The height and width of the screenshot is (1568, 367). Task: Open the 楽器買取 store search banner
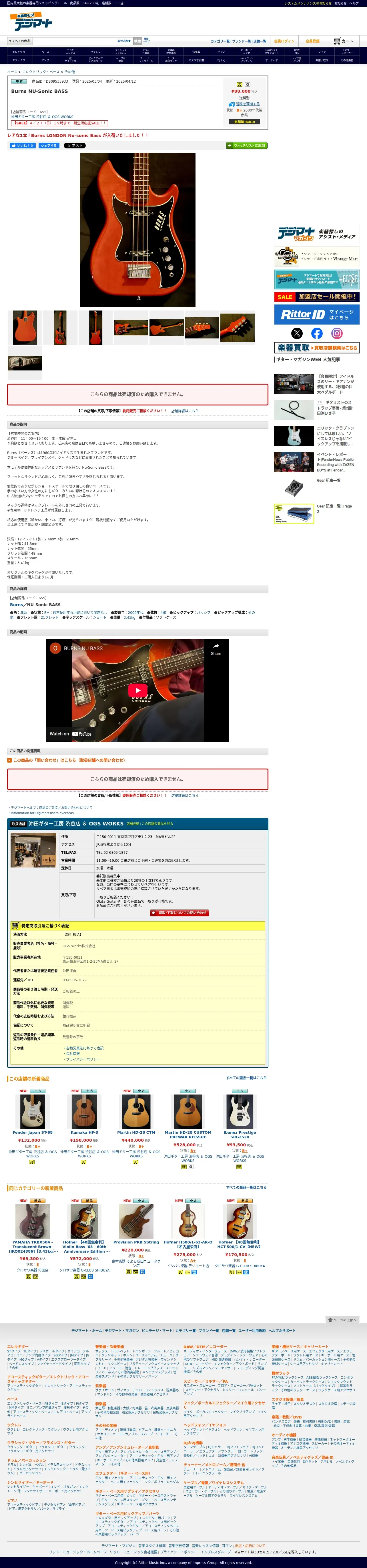(x=316, y=348)
